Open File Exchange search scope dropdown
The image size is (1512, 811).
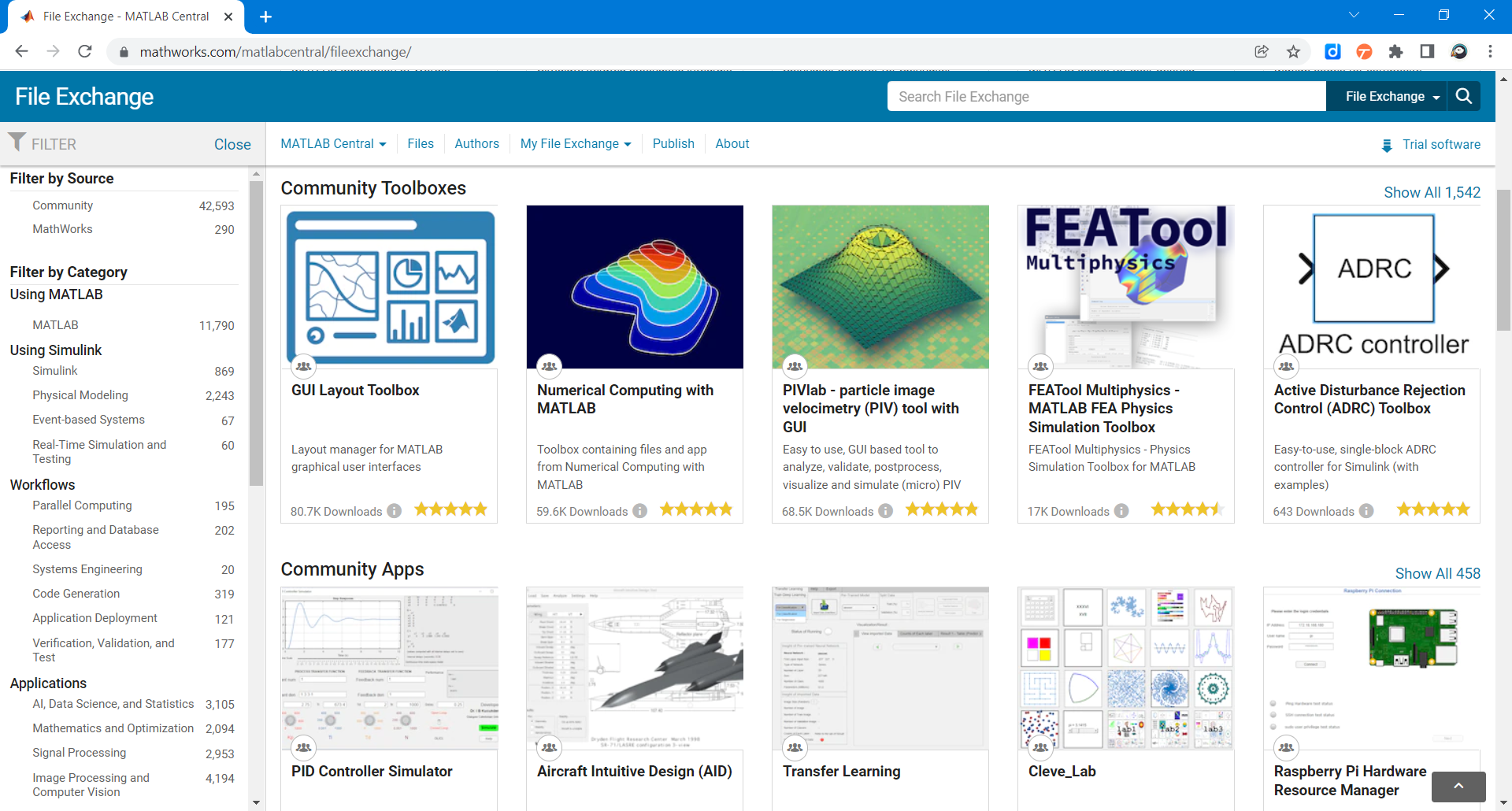(x=1392, y=96)
